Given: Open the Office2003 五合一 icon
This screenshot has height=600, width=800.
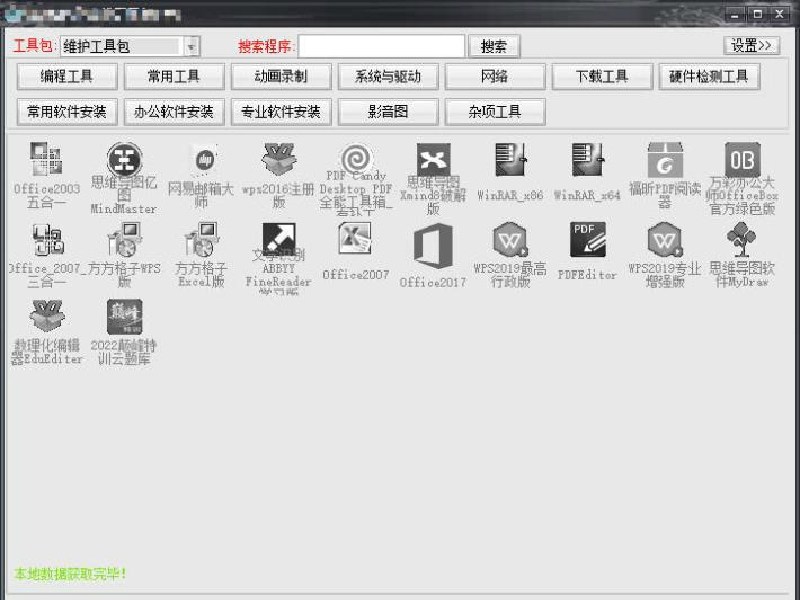Looking at the screenshot, I should (x=46, y=159).
